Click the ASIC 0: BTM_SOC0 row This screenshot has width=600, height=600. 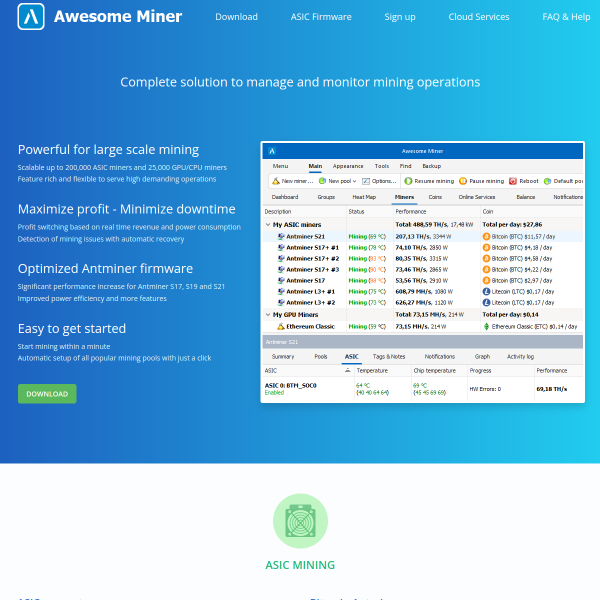tap(423, 389)
